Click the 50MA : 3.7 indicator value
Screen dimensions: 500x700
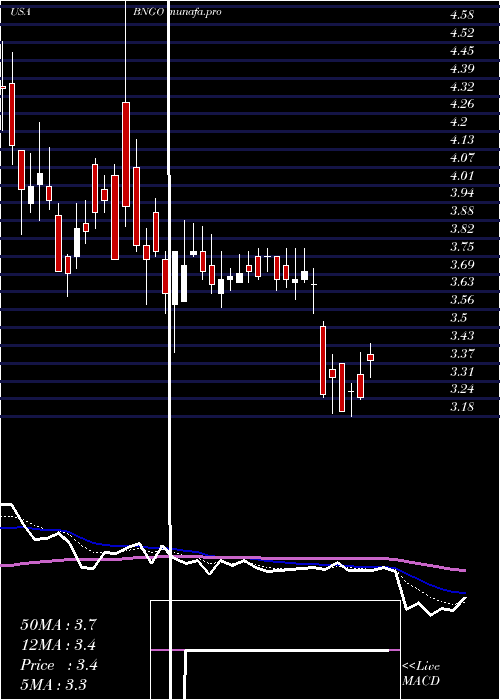point(58,625)
